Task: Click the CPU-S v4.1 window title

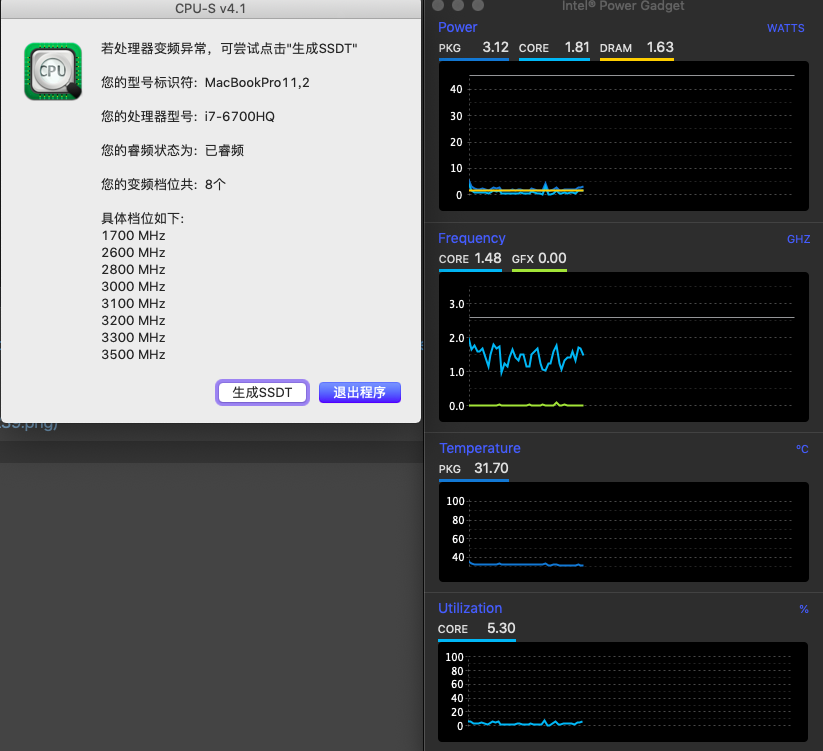Action: [210, 8]
